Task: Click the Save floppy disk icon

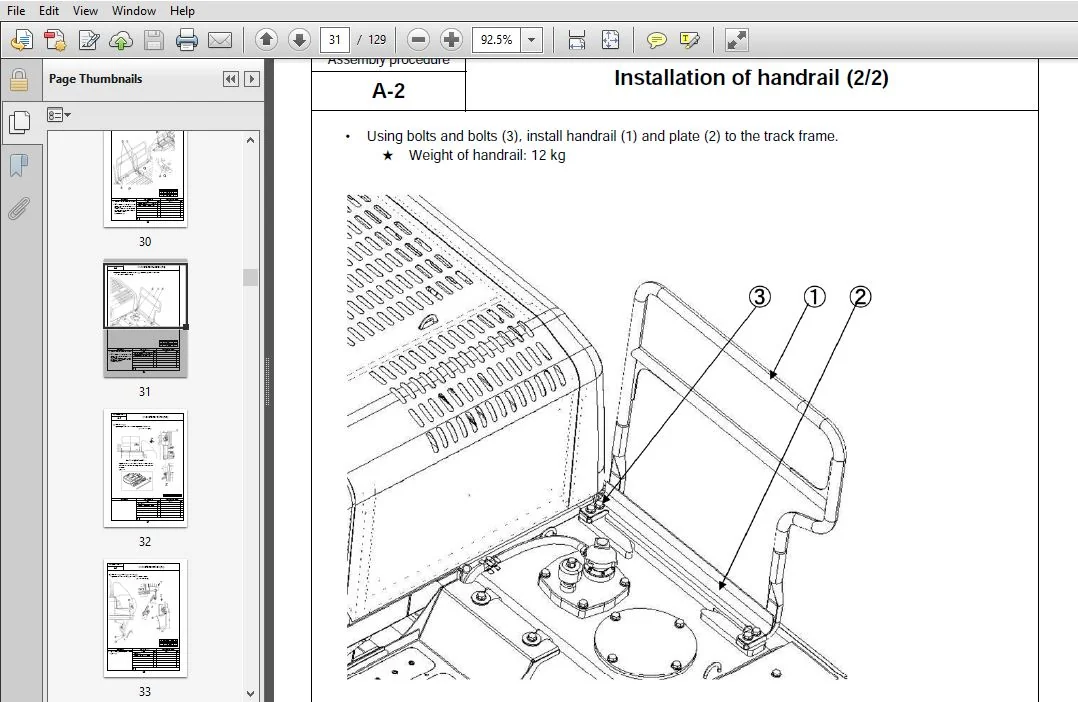Action: pos(154,40)
